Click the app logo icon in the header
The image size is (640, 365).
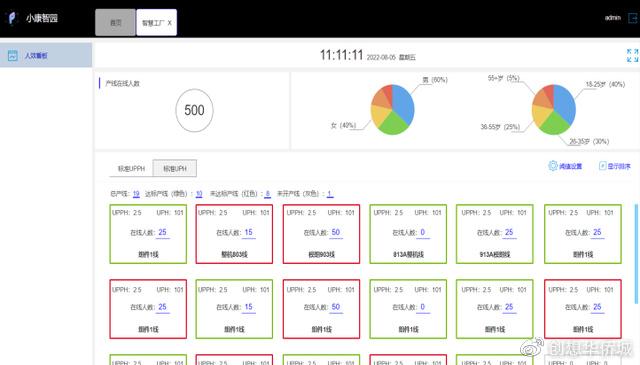point(12,18)
